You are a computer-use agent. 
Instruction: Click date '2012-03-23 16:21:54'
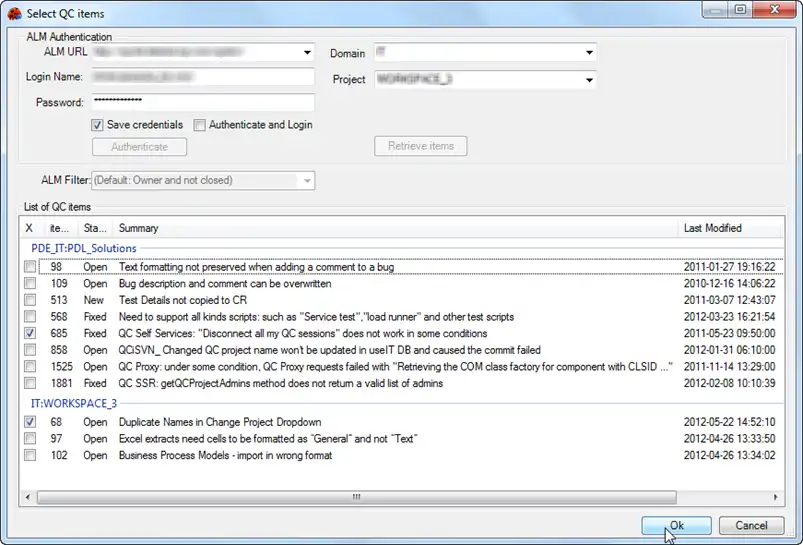729,317
